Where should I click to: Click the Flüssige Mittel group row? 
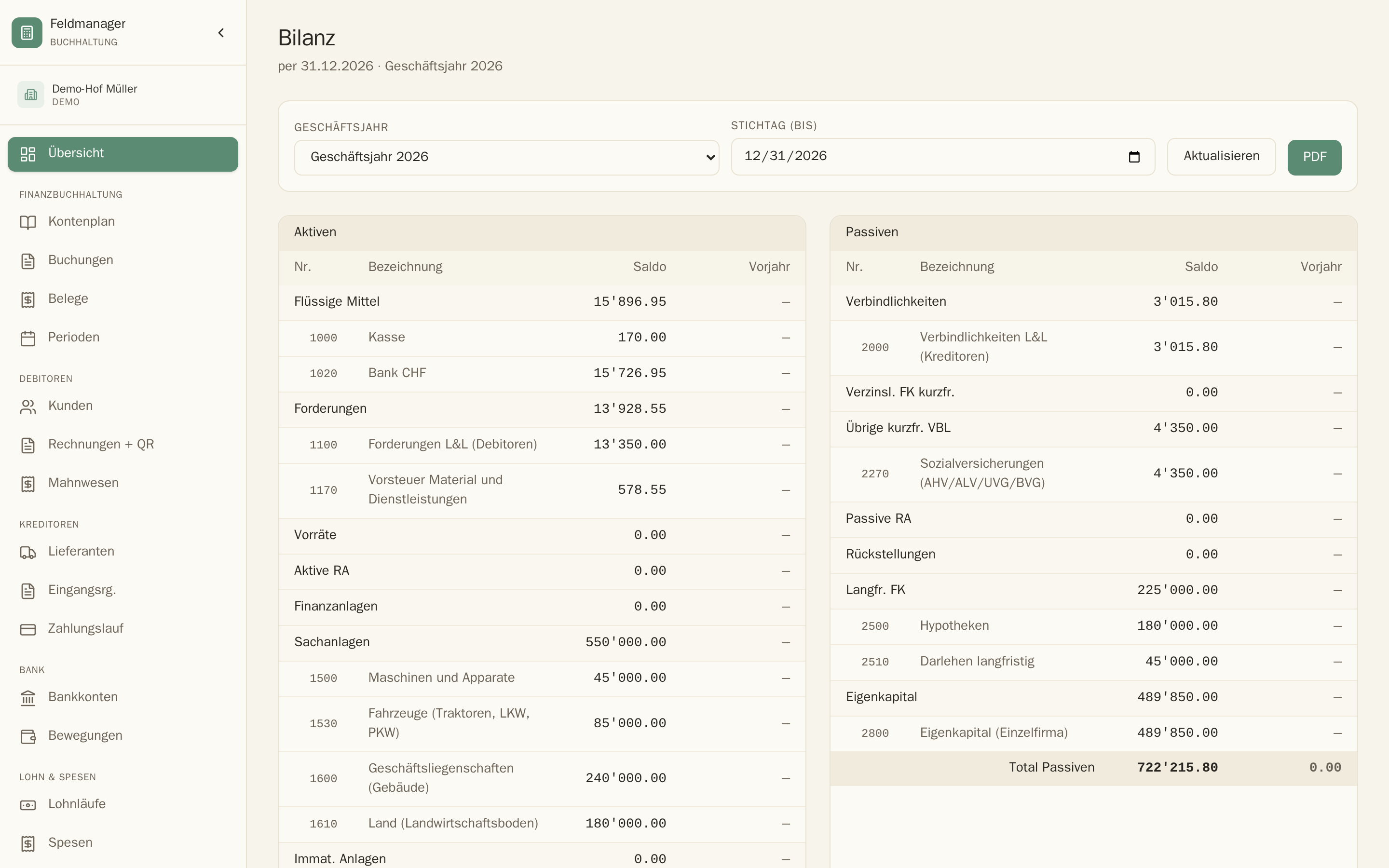tap(542, 302)
